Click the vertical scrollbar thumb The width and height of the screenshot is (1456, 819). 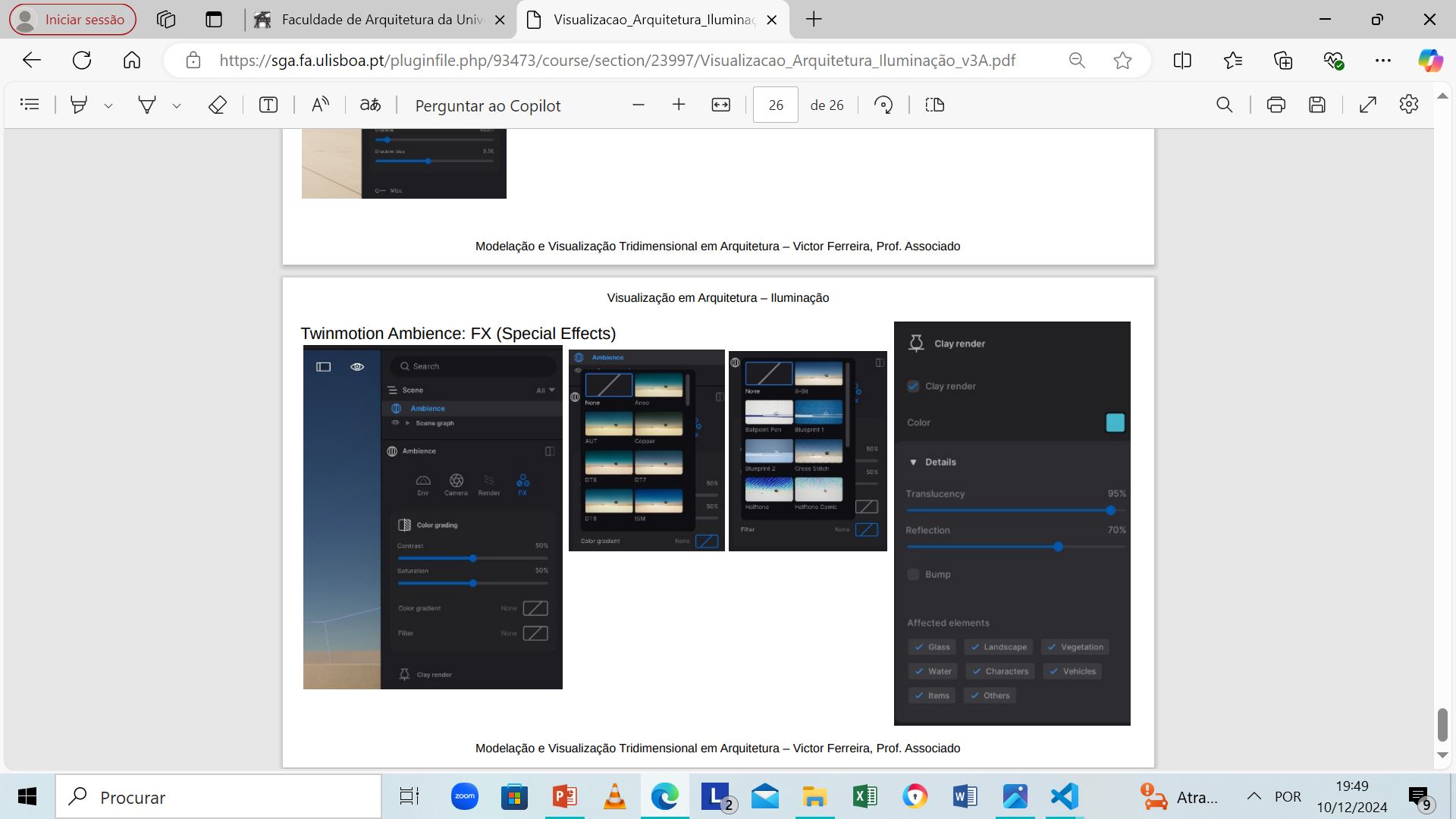click(1442, 725)
